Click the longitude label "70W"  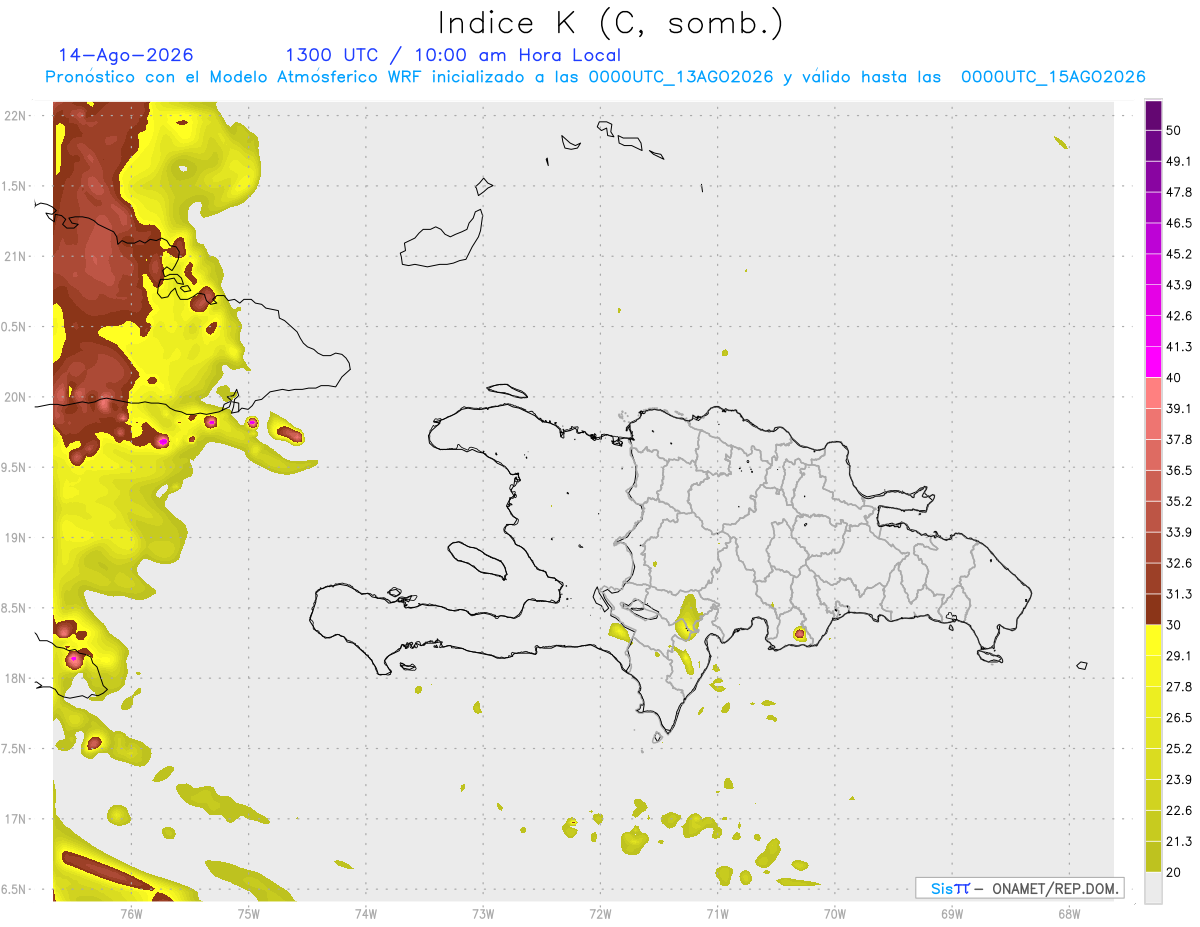[x=835, y=913]
